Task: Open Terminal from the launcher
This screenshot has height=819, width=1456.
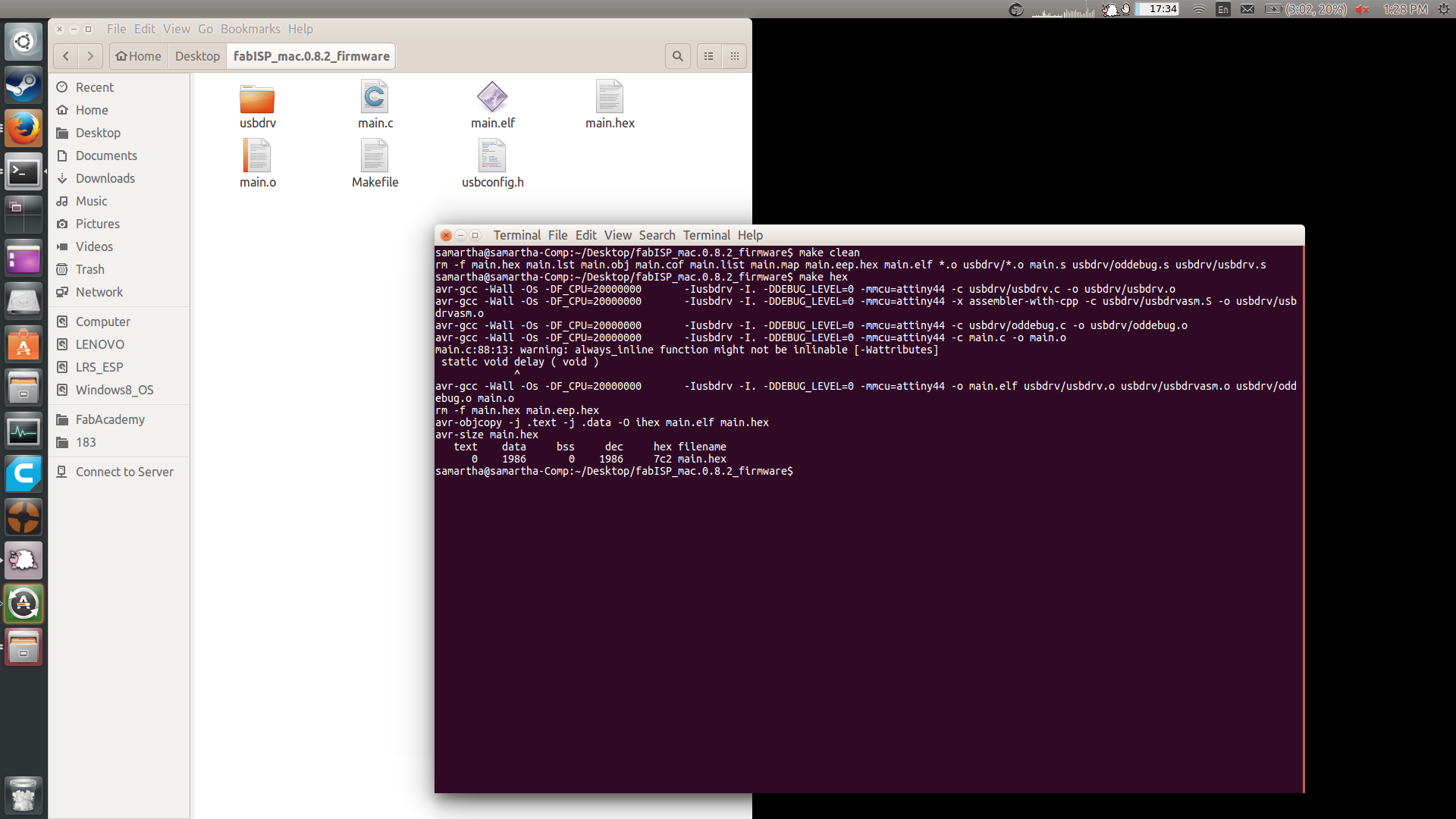Action: [x=24, y=172]
